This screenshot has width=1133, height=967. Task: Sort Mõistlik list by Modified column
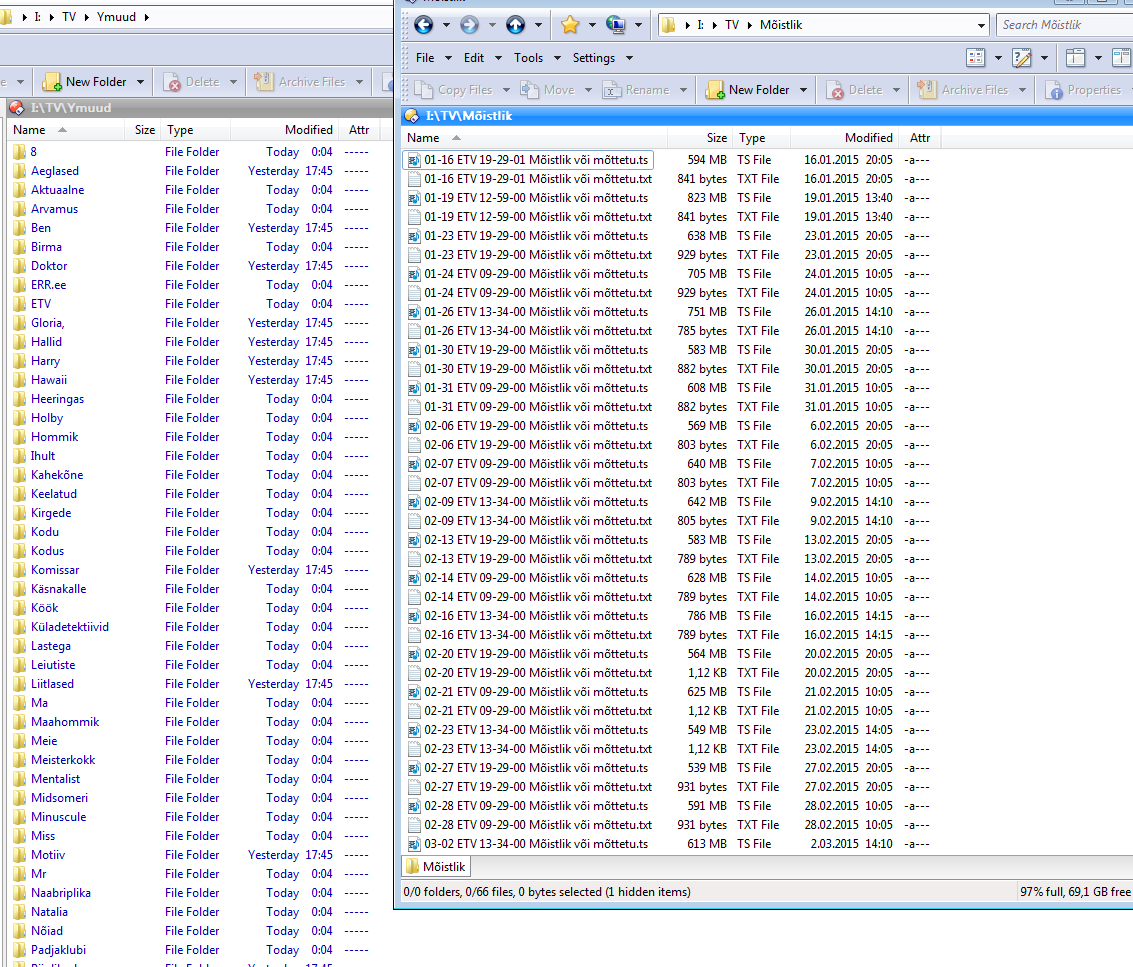point(844,138)
